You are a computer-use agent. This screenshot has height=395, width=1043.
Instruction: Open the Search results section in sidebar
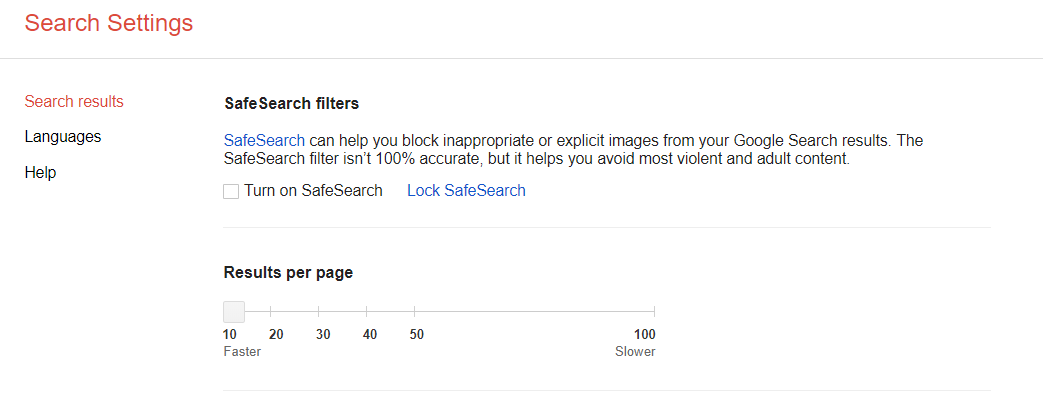[74, 102]
